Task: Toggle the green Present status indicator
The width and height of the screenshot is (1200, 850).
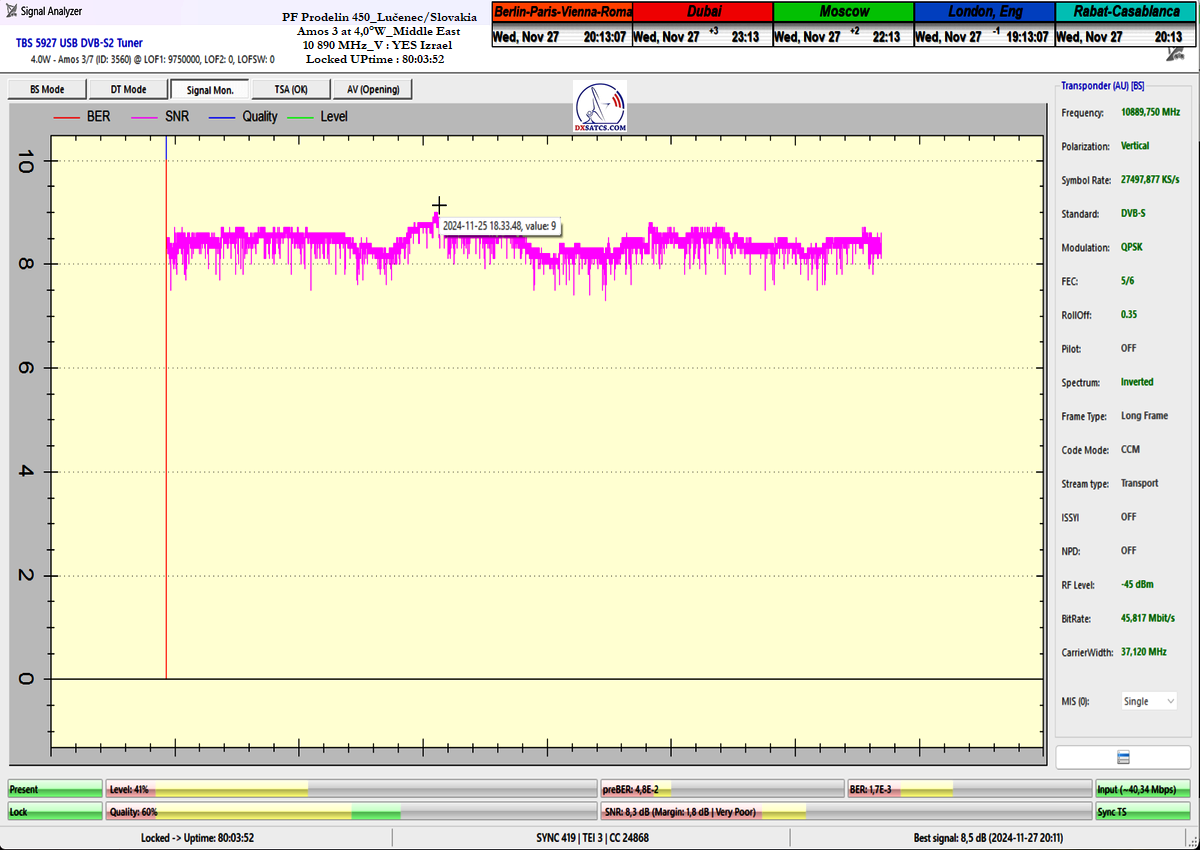Action: (55, 790)
